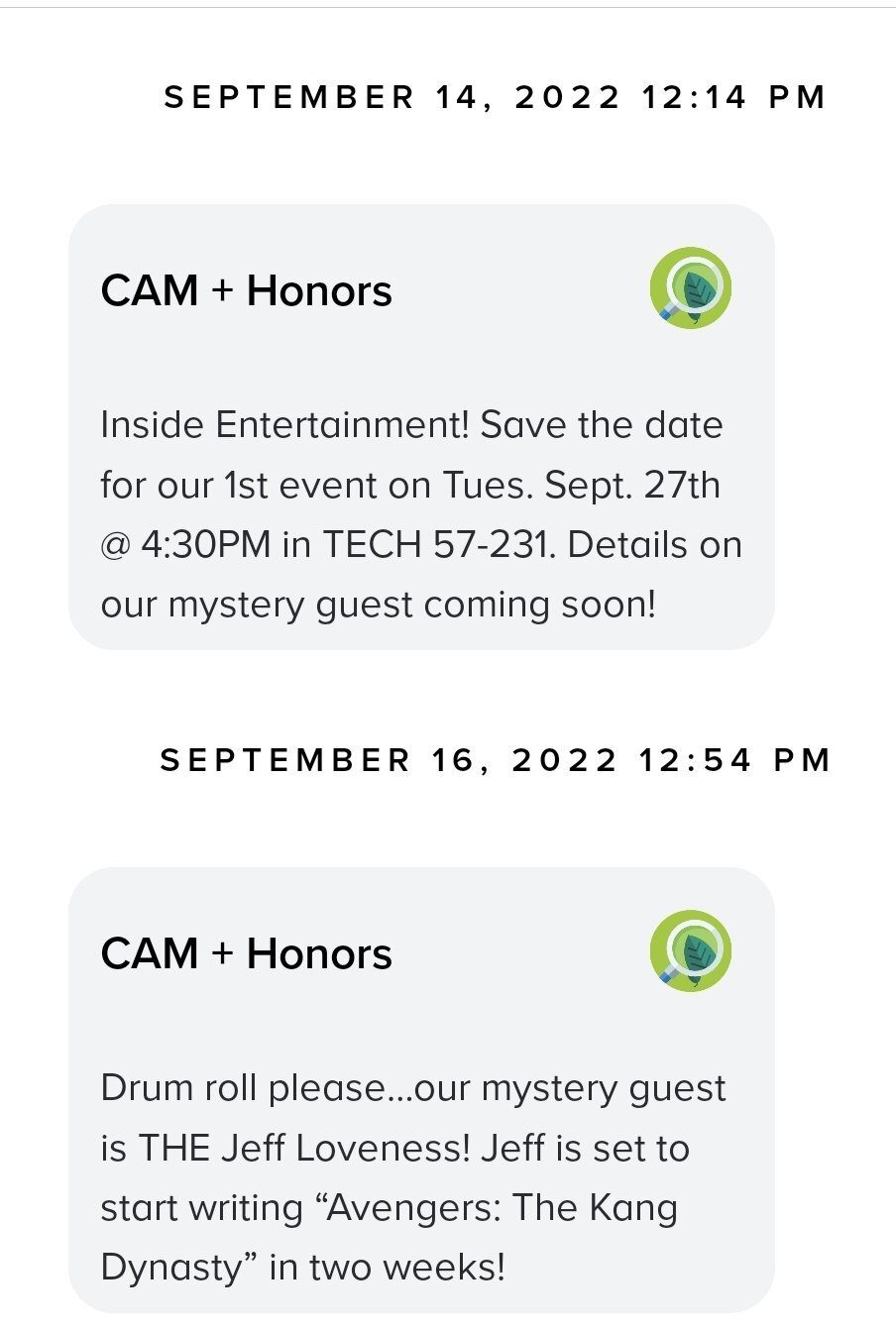Click the leaf avatar icon on second message
The image size is (896, 1333).
pyautogui.click(x=691, y=950)
